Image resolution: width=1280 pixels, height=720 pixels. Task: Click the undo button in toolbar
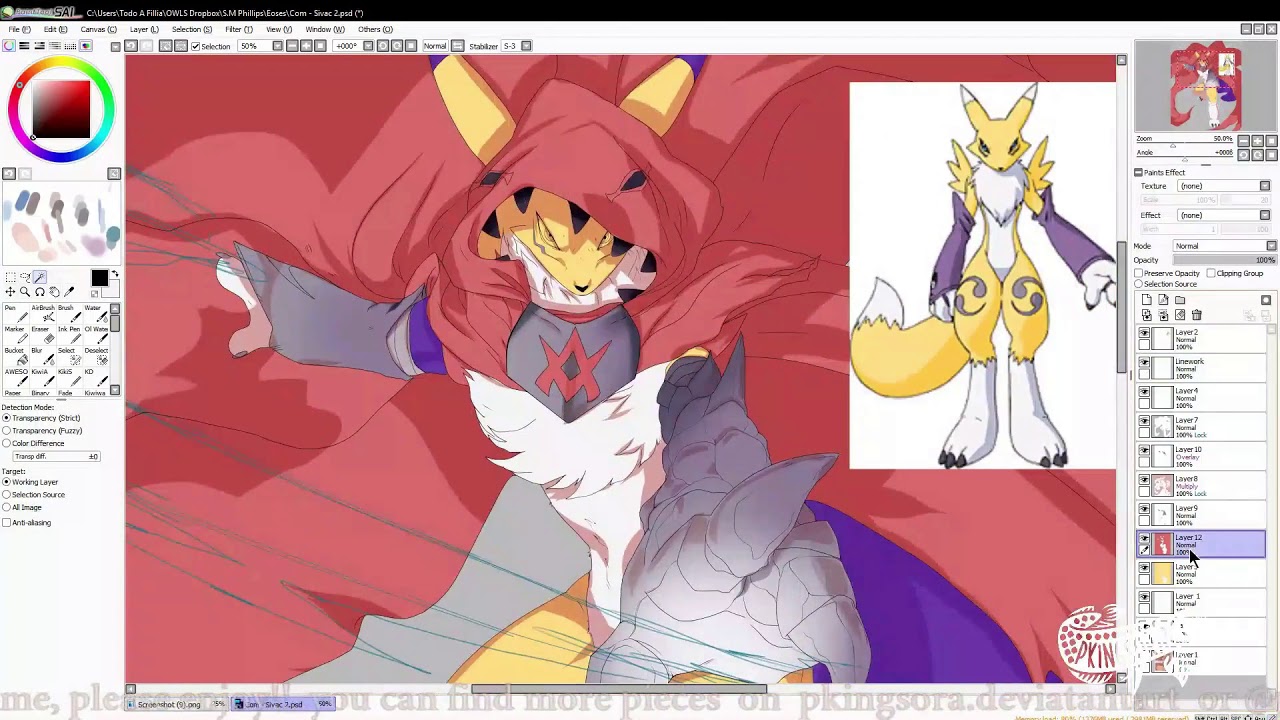[x=130, y=46]
